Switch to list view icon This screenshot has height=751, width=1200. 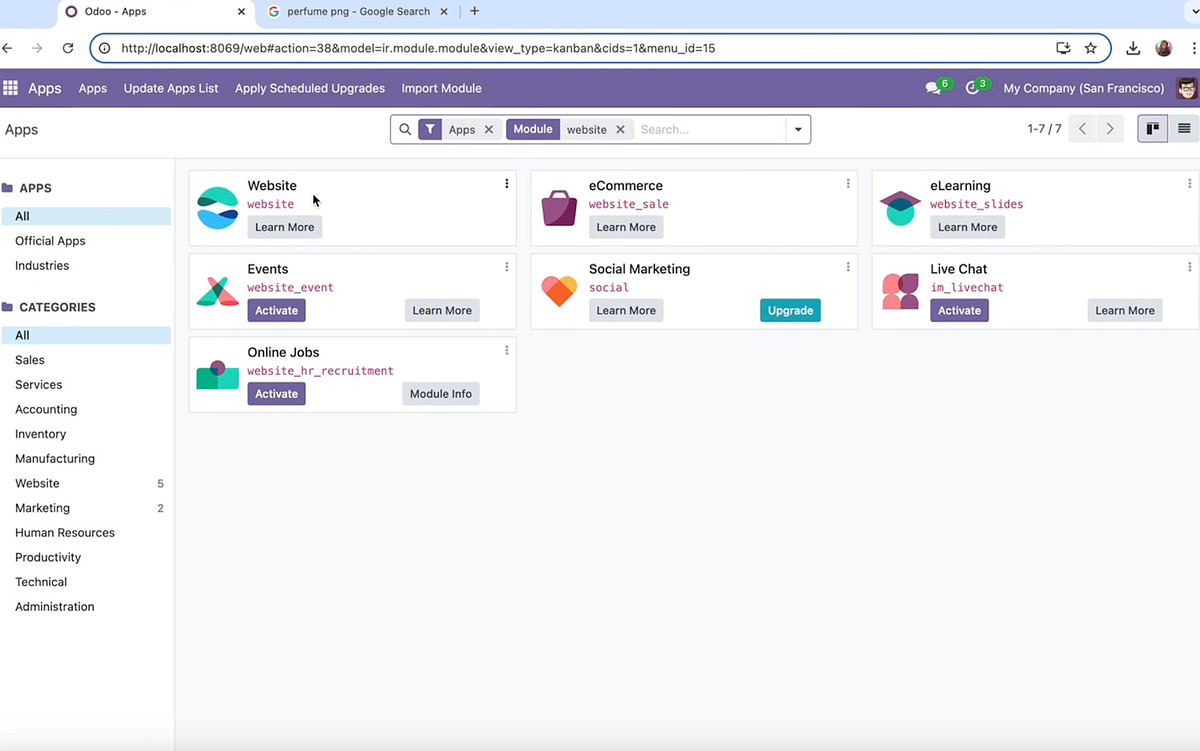[1186, 128]
